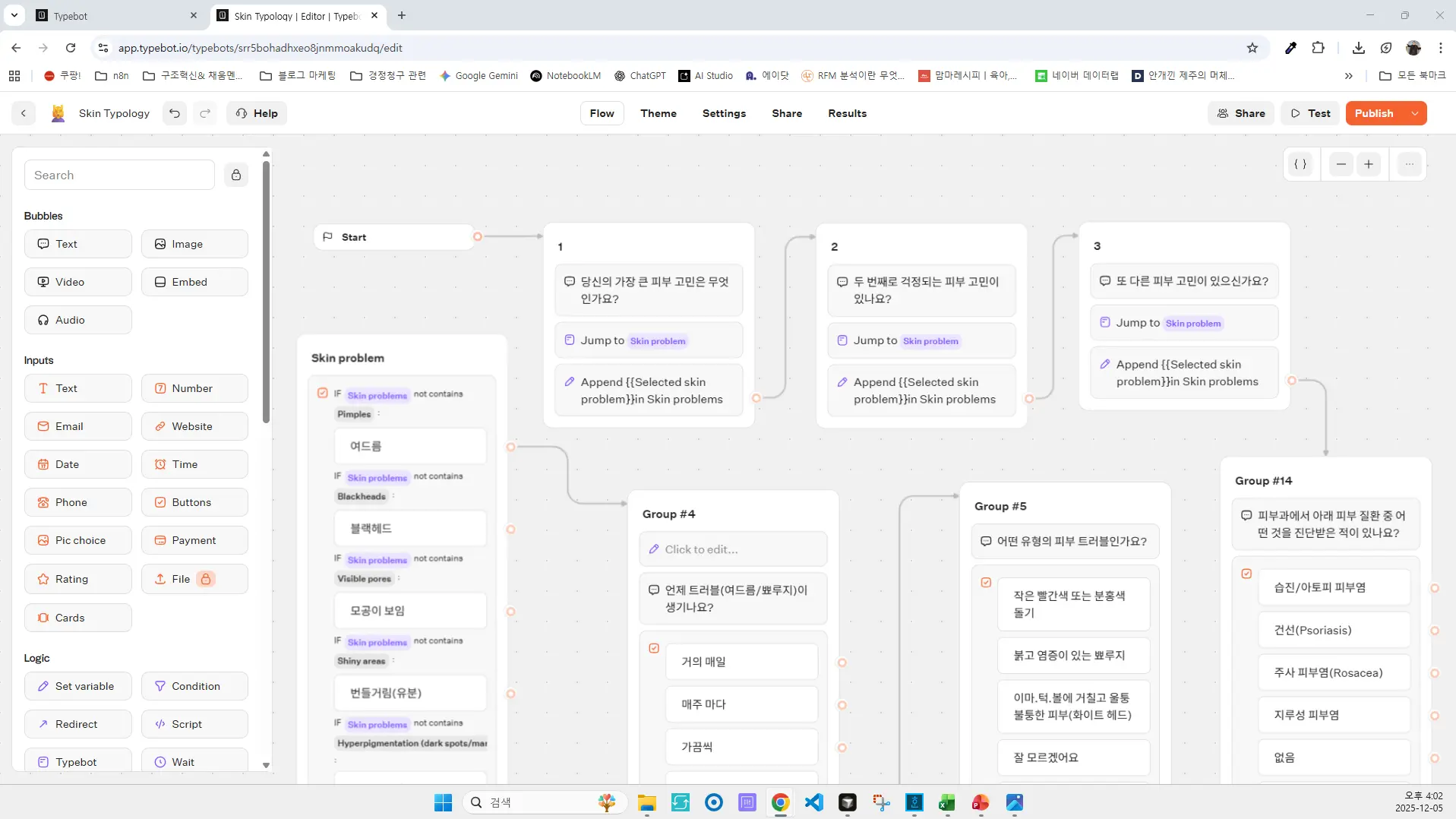Click the checkbox icon in Group #4

[x=654, y=648]
